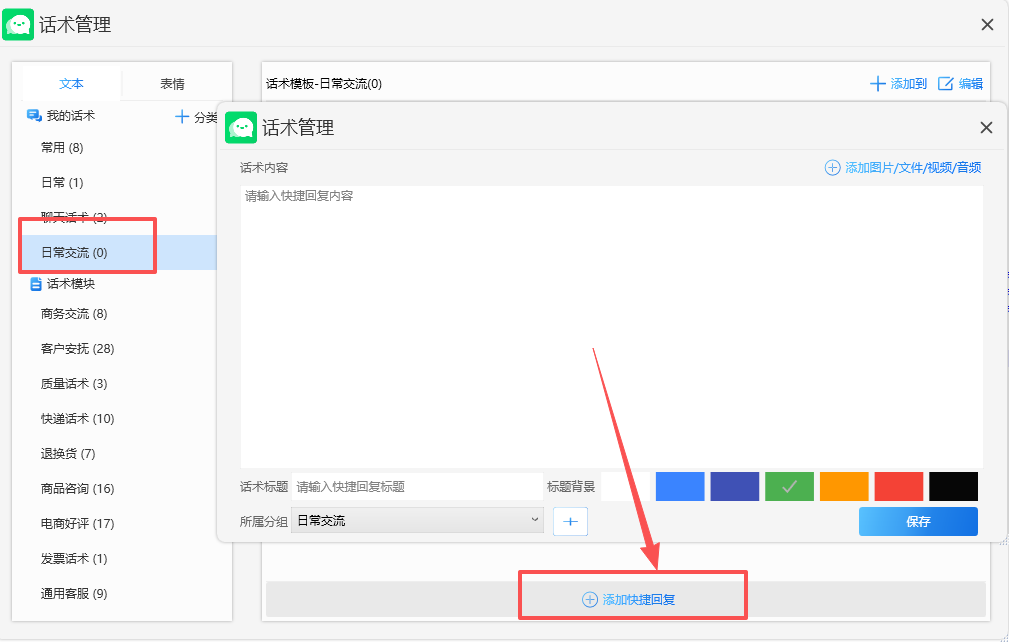The width and height of the screenshot is (1009, 642).
Task: Click the plus icon beside 添加到
Action: [879, 83]
